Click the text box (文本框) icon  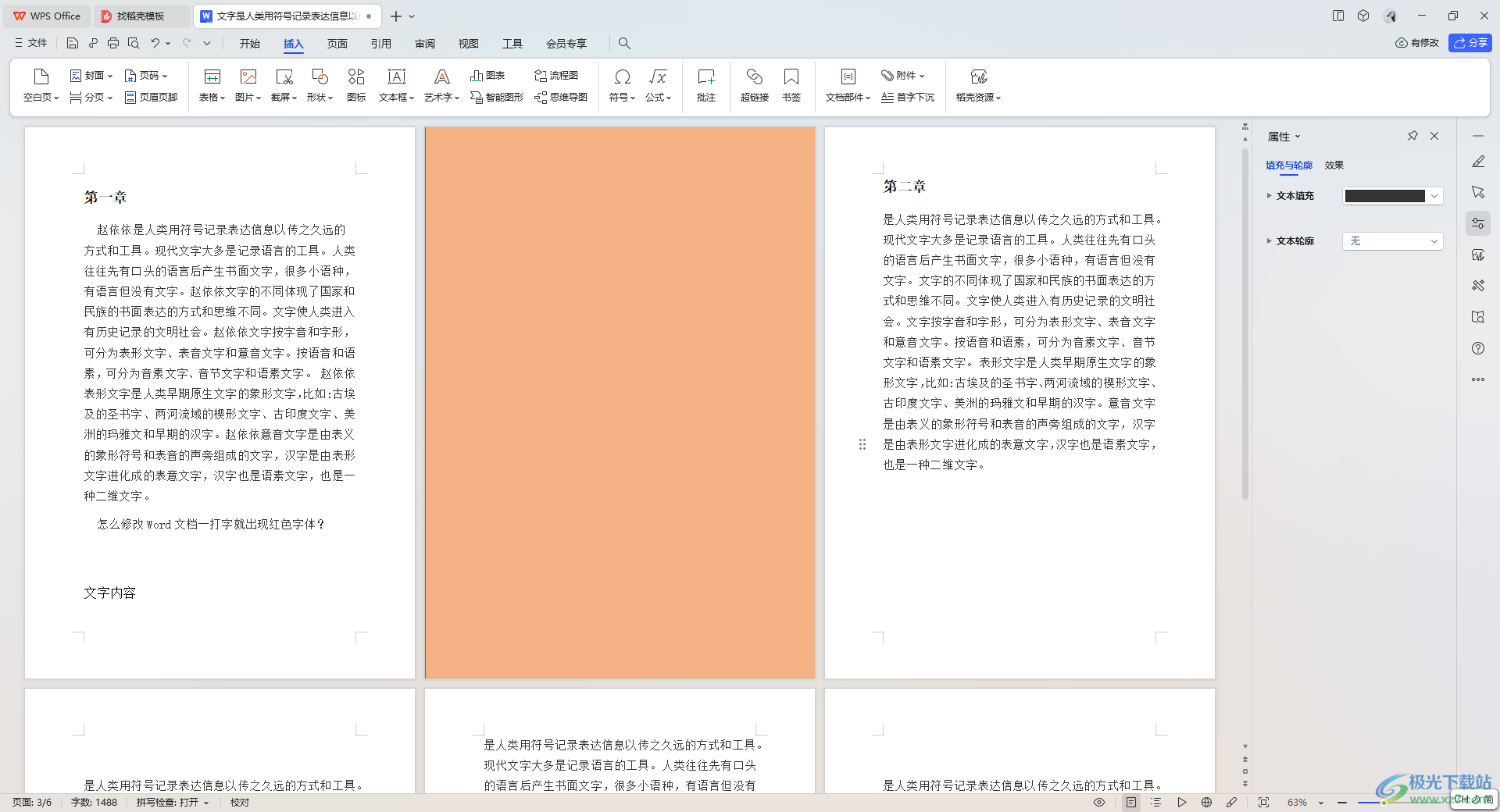[397, 77]
